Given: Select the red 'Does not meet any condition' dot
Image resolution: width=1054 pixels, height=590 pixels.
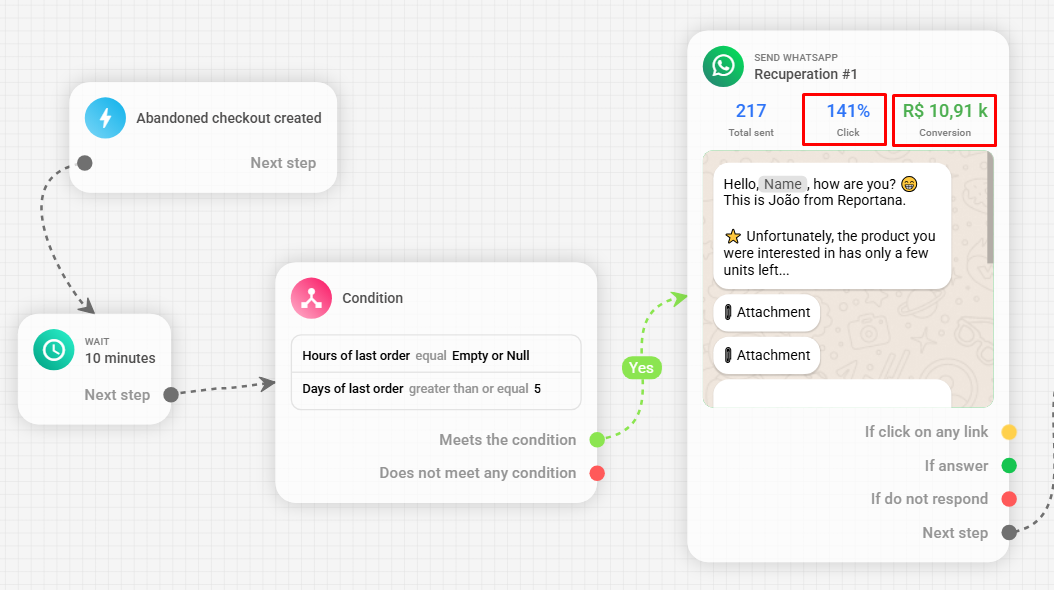Looking at the screenshot, I should click(x=597, y=473).
